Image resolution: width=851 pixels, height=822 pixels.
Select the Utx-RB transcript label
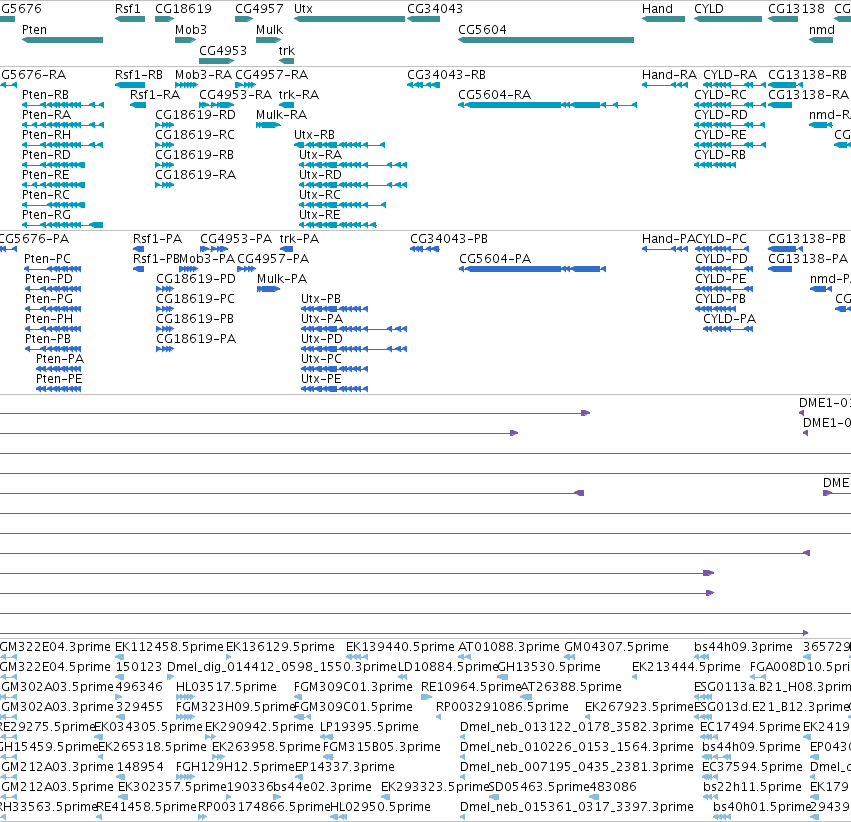point(314,135)
